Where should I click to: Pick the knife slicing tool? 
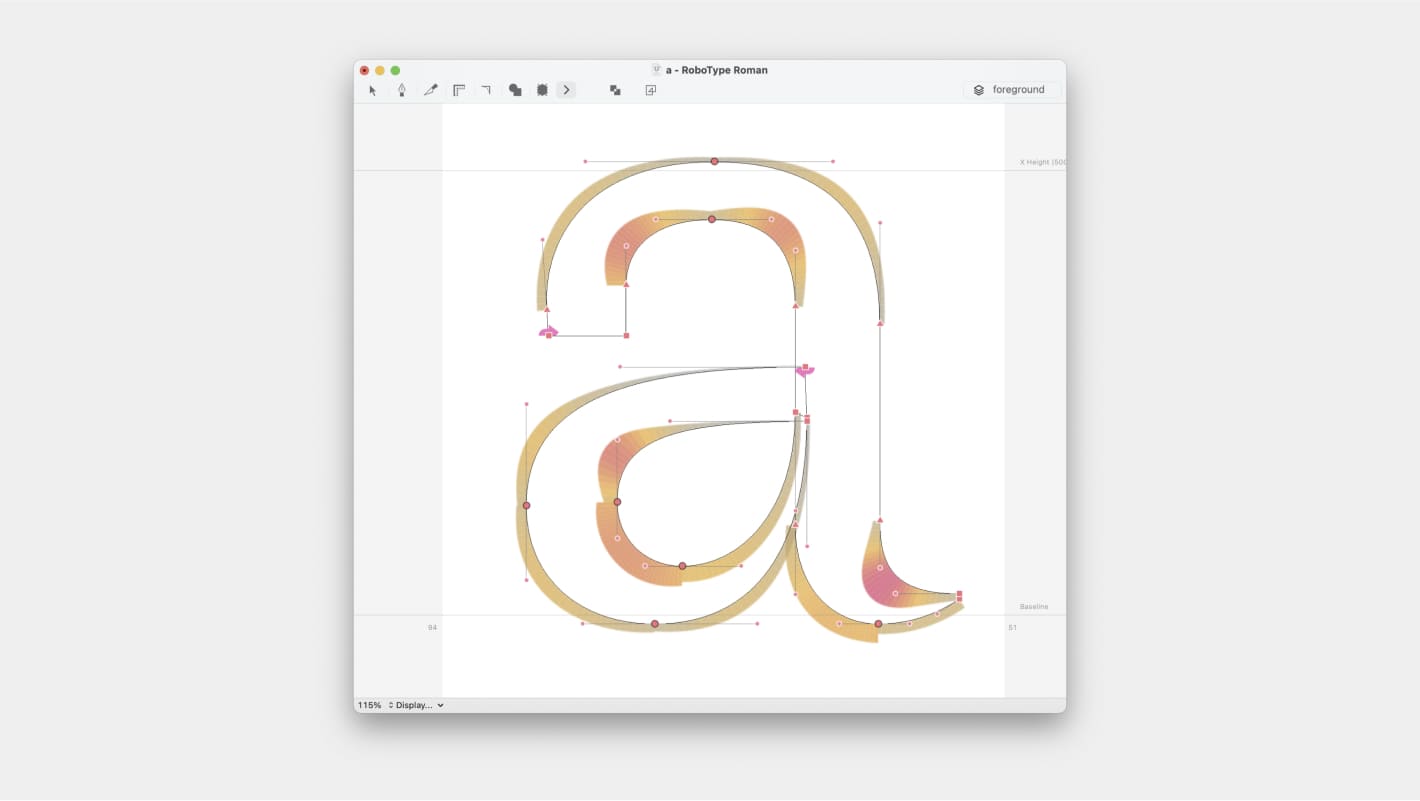click(x=430, y=90)
